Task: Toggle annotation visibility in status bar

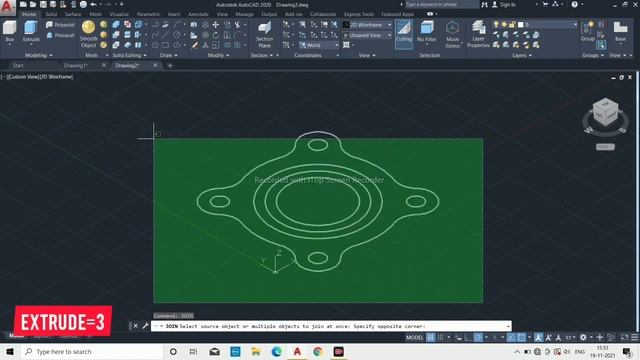Action: click(x=539, y=337)
